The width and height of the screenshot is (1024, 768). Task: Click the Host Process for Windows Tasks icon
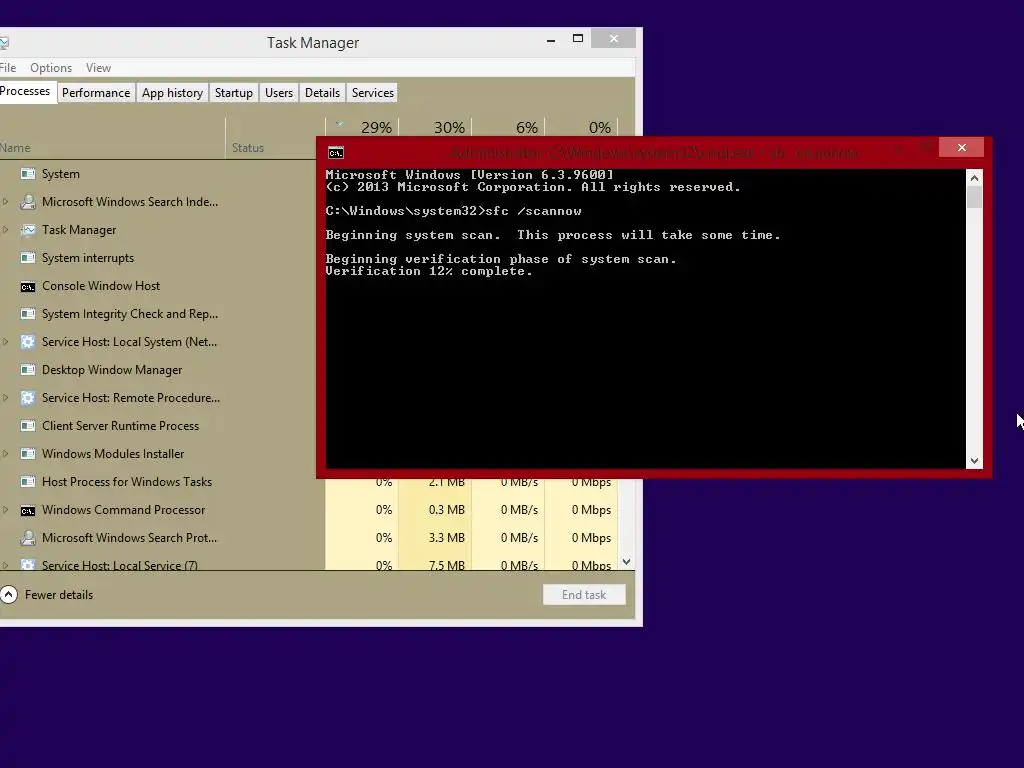point(27,482)
